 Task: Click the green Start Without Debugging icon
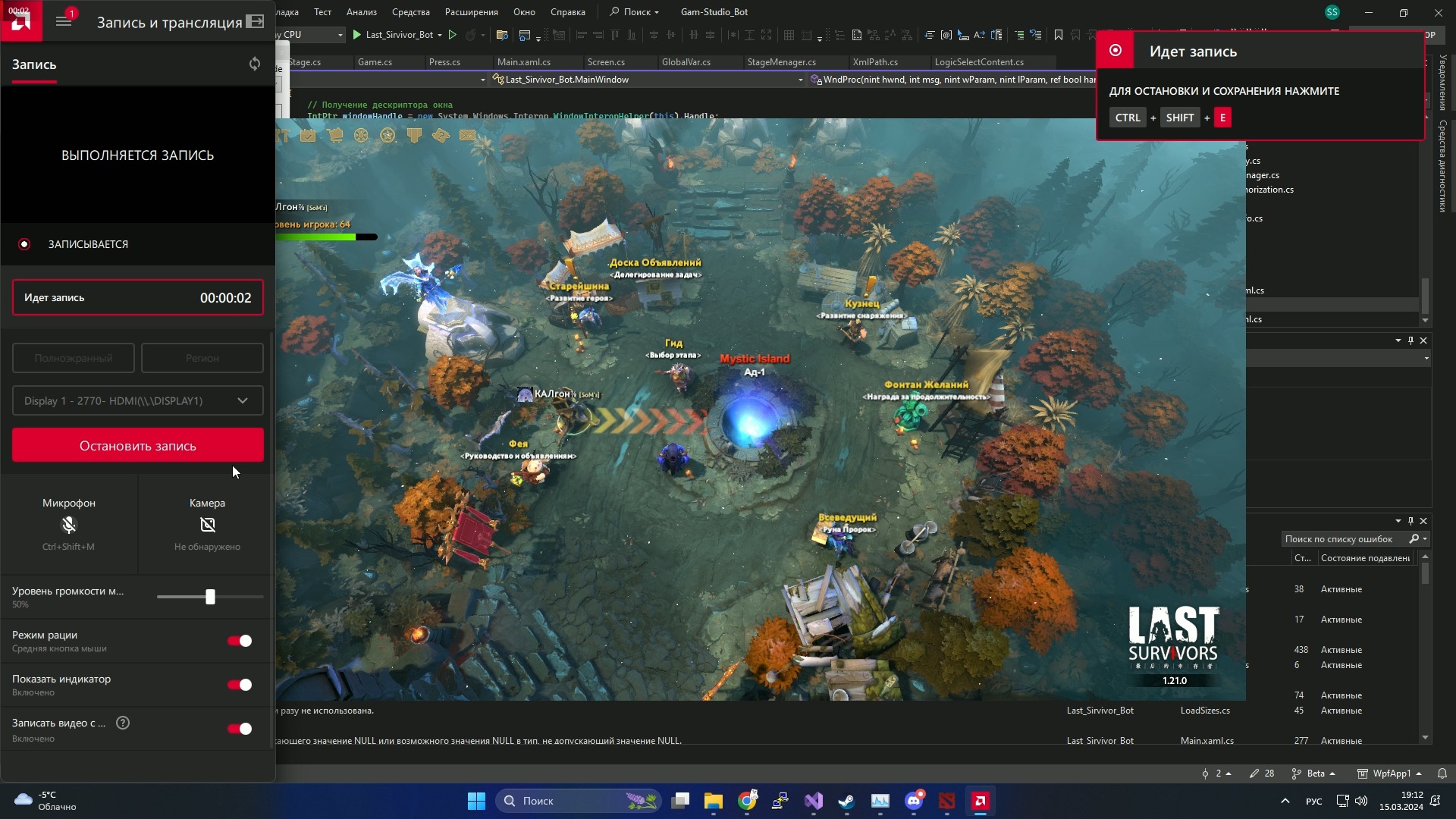453,35
